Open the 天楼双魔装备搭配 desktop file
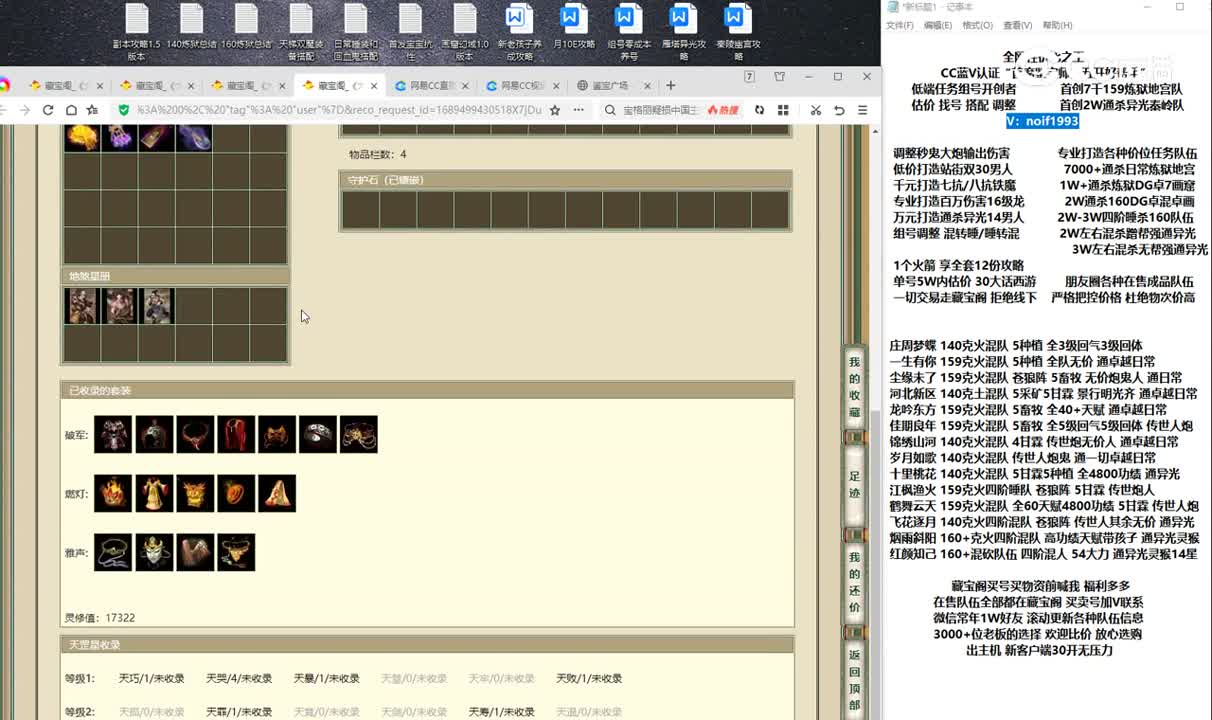Viewport: 1212px width, 720px height. [301, 32]
